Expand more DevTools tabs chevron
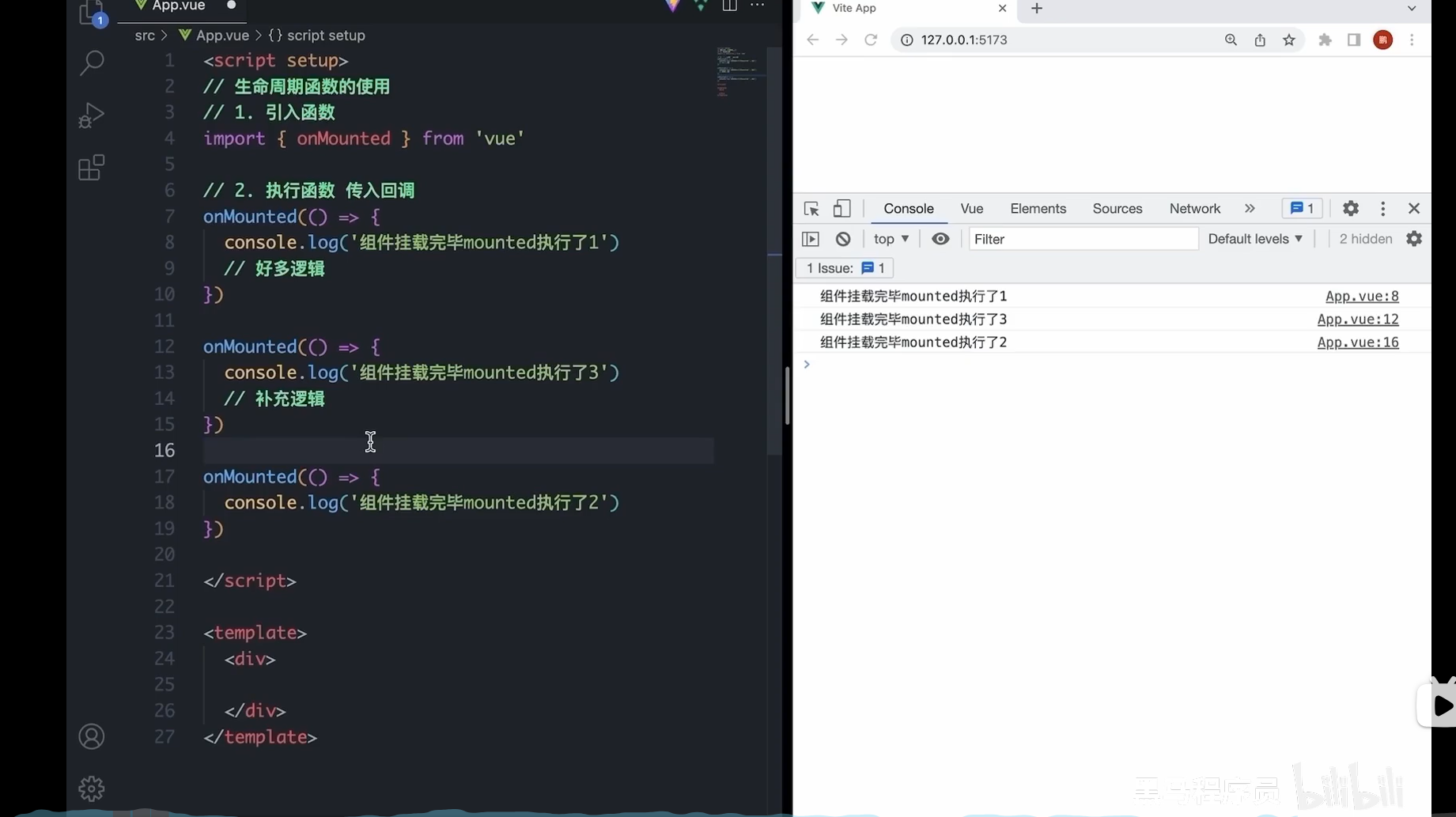The image size is (1456, 817). pyautogui.click(x=1250, y=208)
